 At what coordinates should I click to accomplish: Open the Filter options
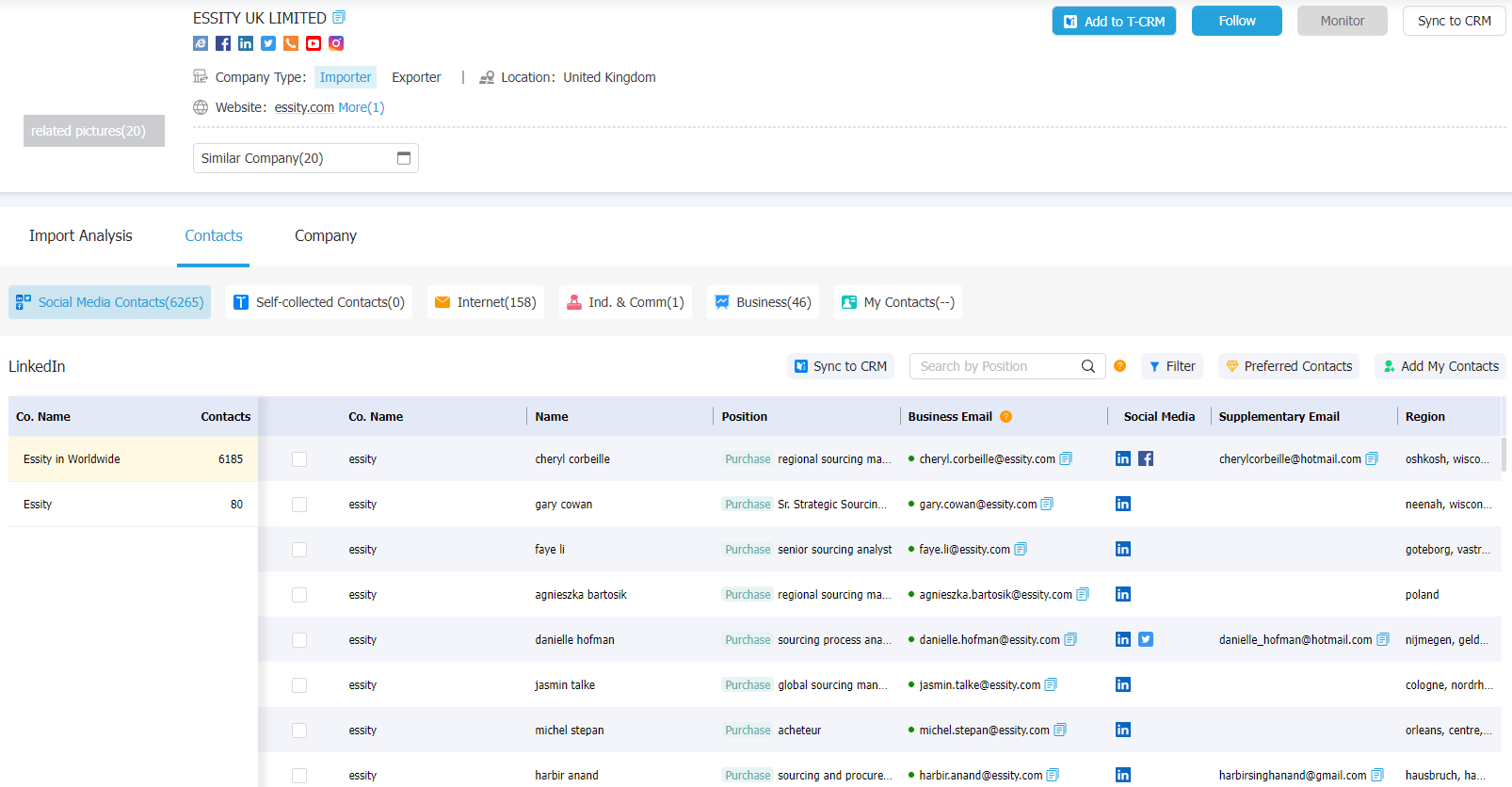(x=1172, y=366)
